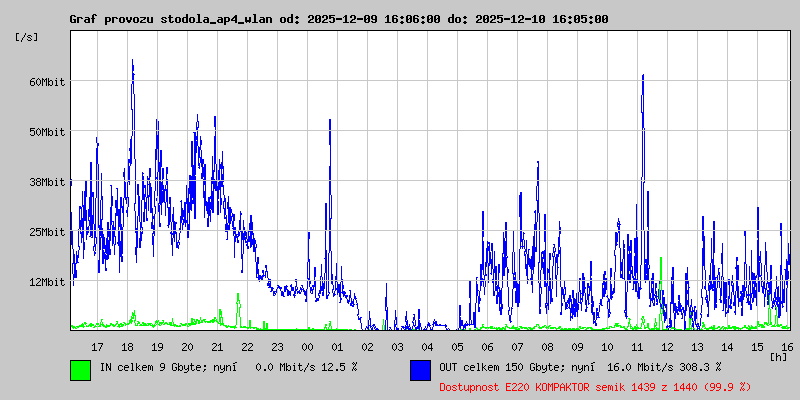Click the red 'Dostupnost E220 KOMPAKTOR' availability line

coord(595,387)
